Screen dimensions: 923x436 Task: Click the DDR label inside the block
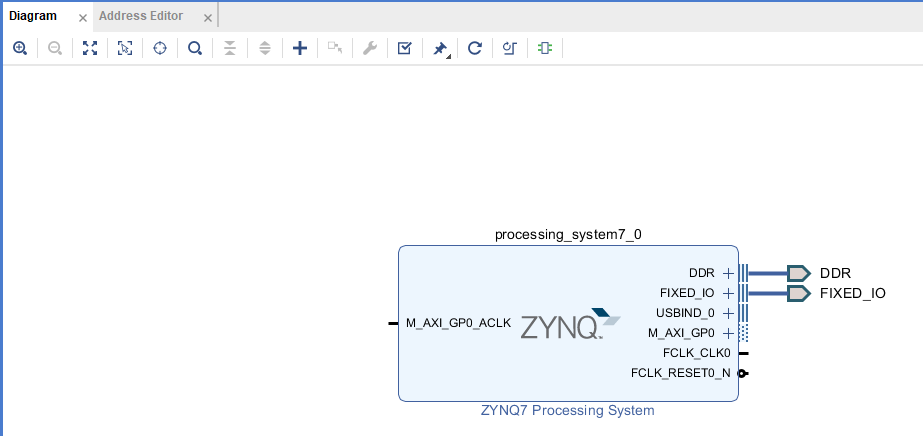pos(702,273)
